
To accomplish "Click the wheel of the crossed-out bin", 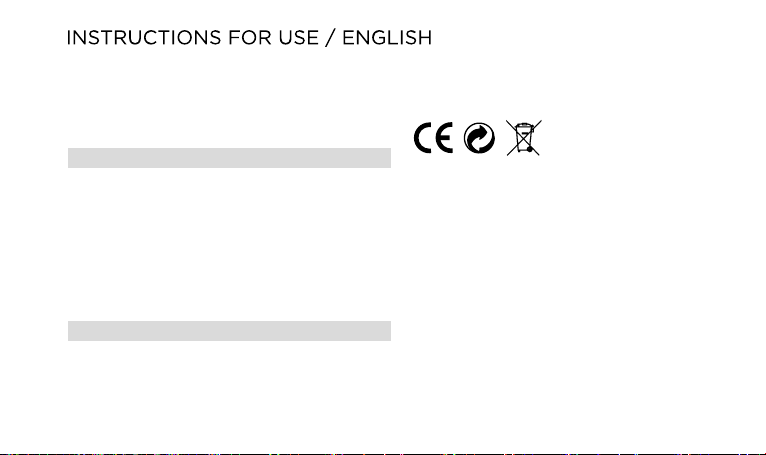I will 530,149.
